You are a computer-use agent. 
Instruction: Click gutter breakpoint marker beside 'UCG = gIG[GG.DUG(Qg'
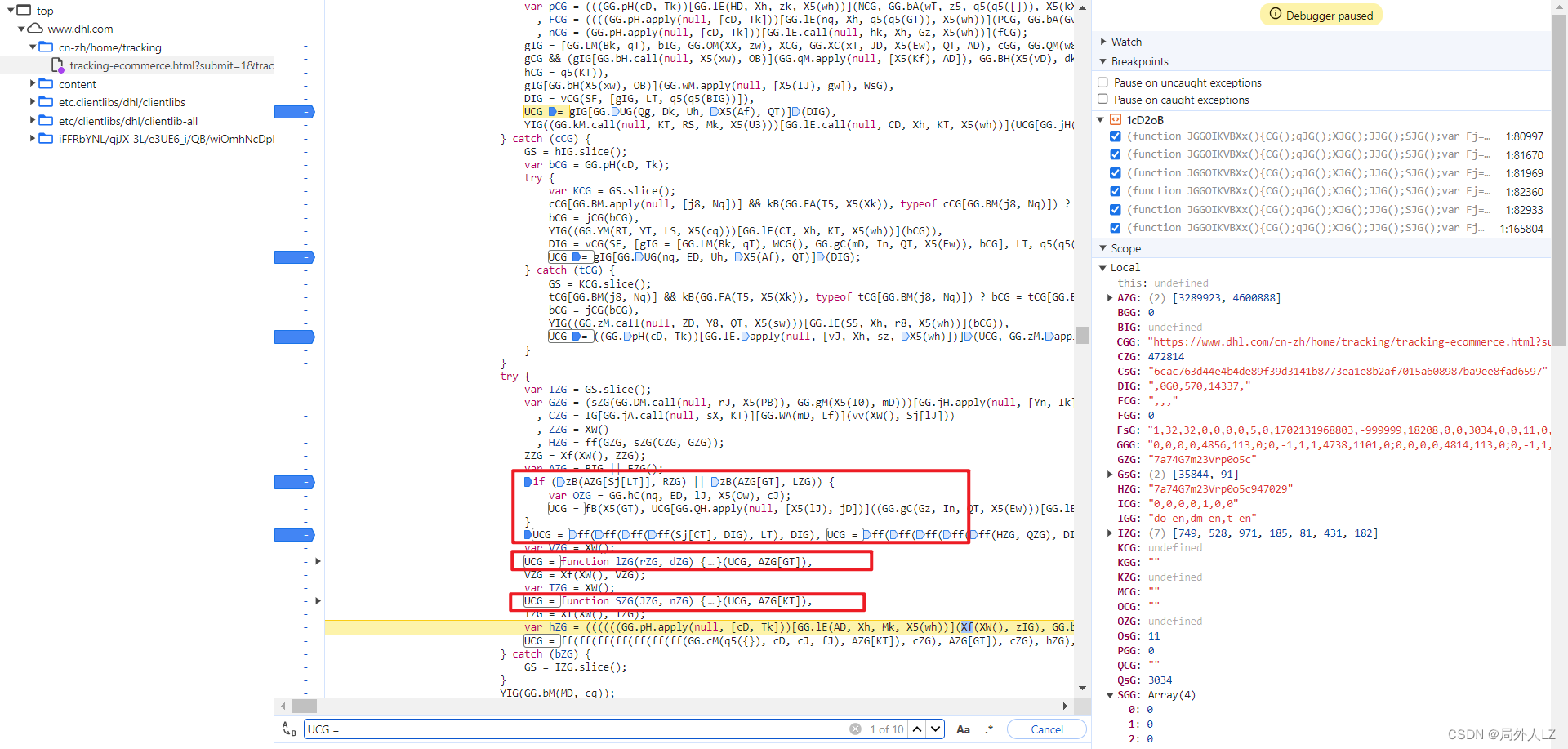(295, 112)
